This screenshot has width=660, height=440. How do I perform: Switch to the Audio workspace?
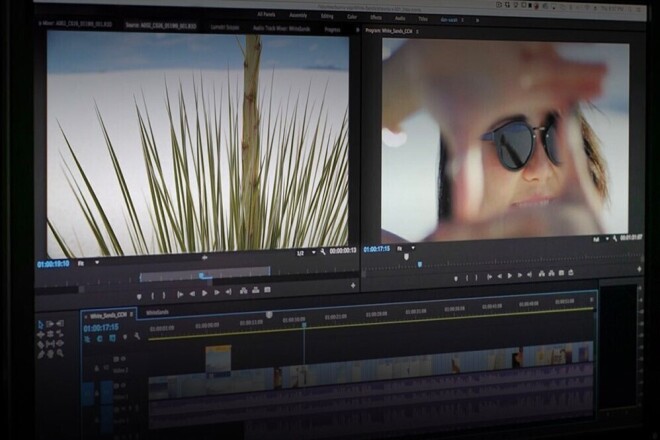tap(400, 19)
